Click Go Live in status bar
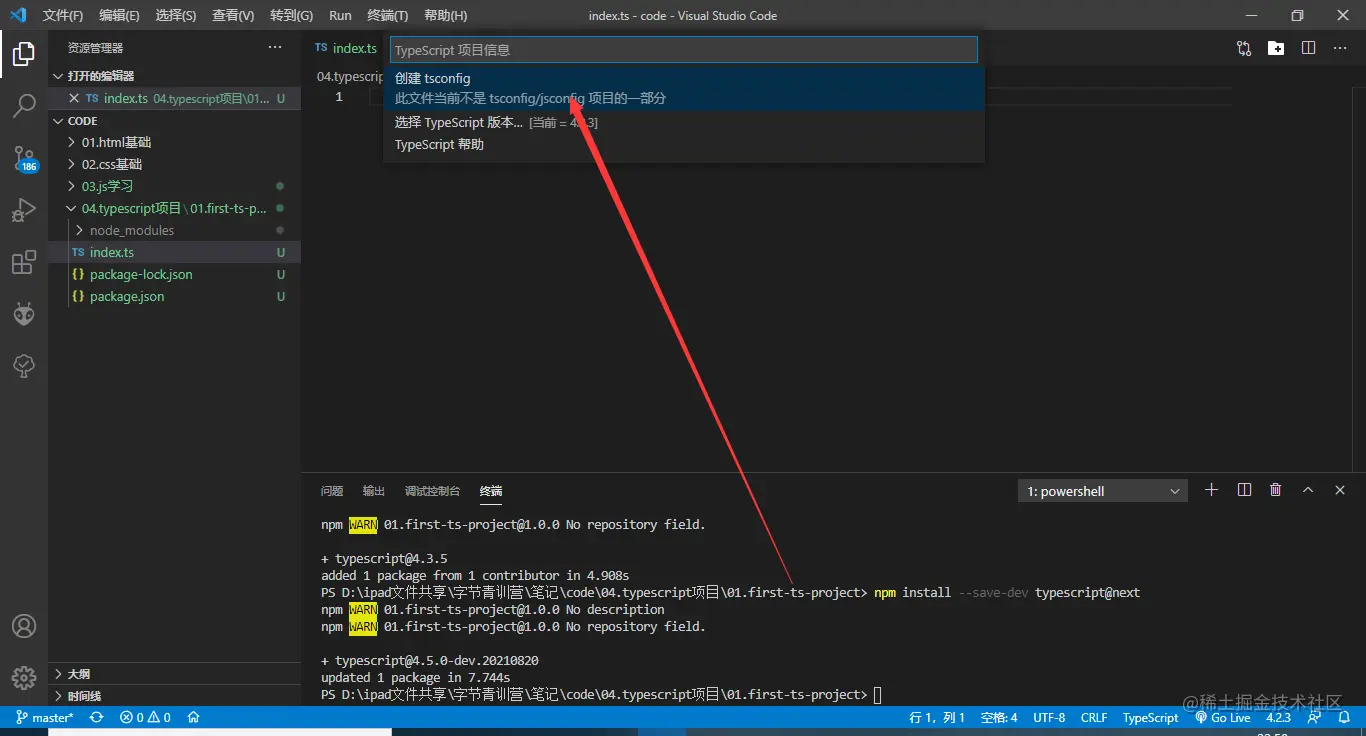Image resolution: width=1366 pixels, height=736 pixels. coord(1223,717)
